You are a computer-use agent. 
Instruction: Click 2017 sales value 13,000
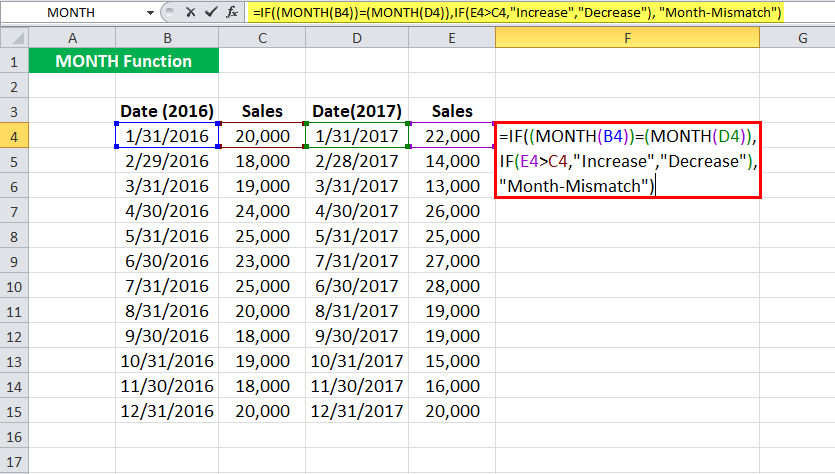(x=452, y=186)
